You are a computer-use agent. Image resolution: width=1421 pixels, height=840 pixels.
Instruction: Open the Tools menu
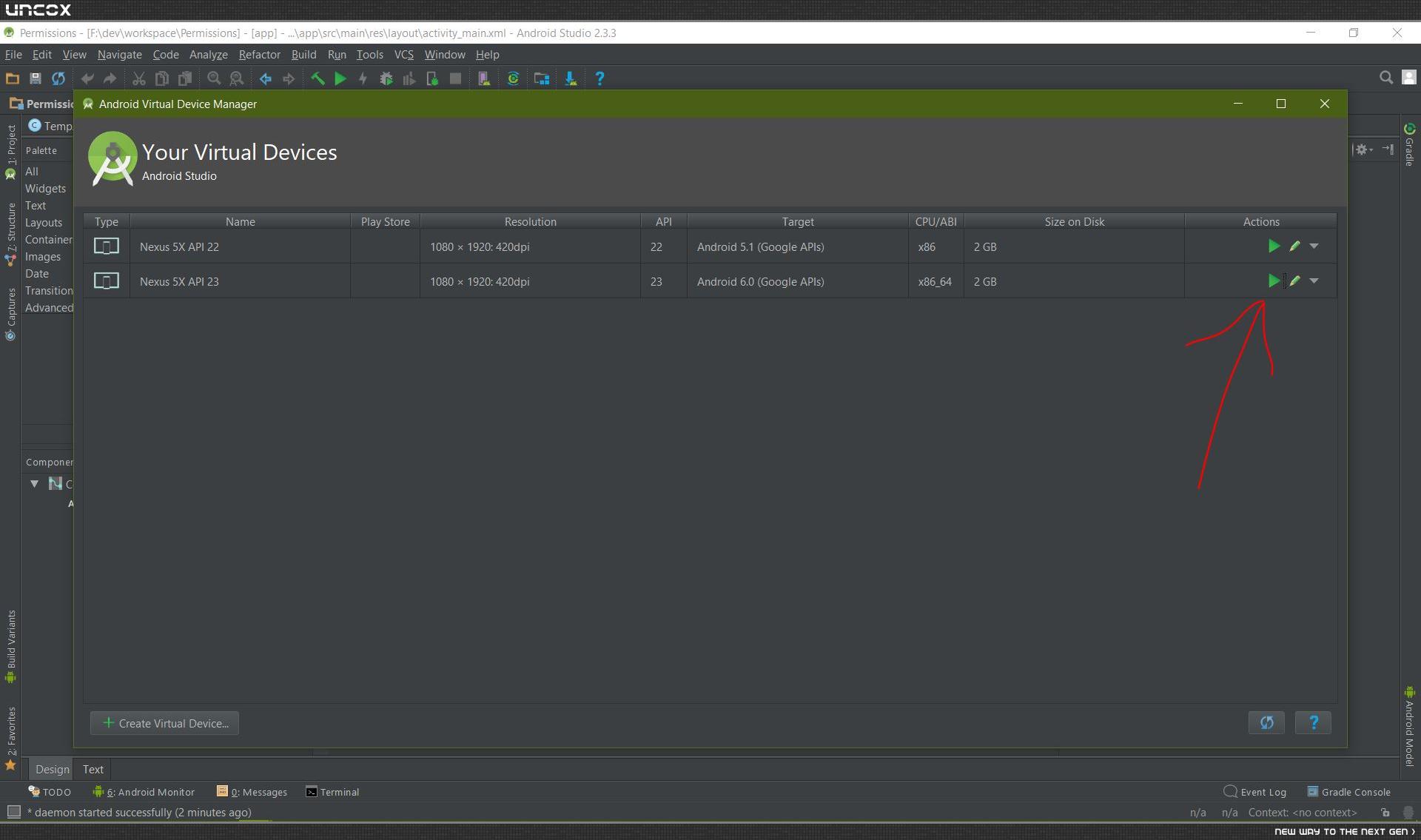click(369, 55)
